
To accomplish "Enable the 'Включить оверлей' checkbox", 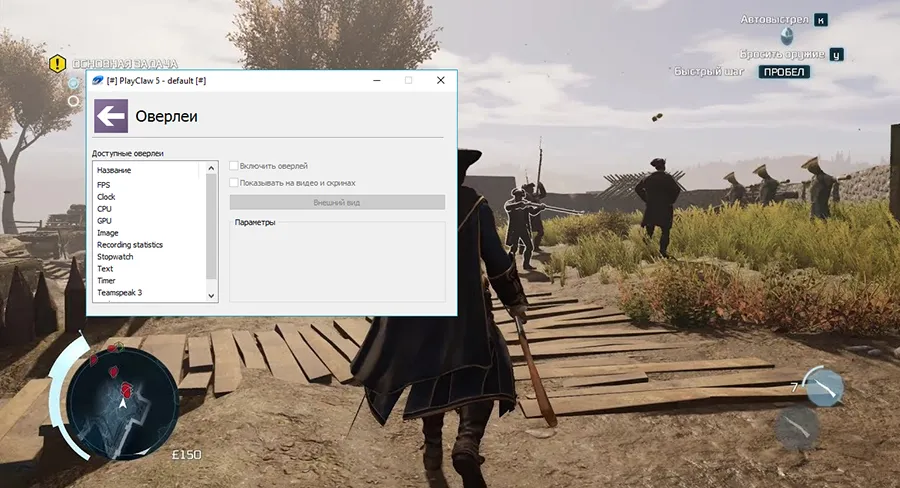I will 234,166.
